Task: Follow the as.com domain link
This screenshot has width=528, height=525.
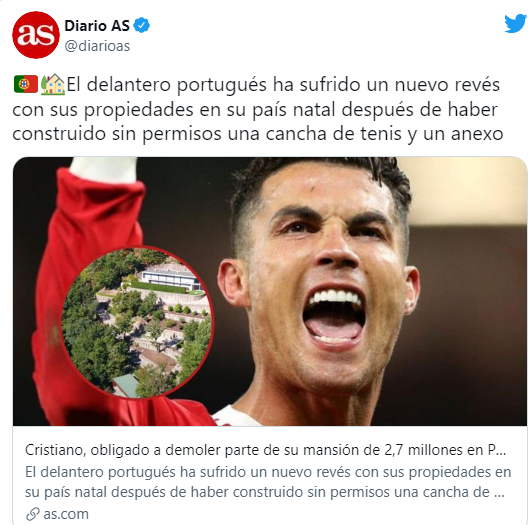Action: 66,514
